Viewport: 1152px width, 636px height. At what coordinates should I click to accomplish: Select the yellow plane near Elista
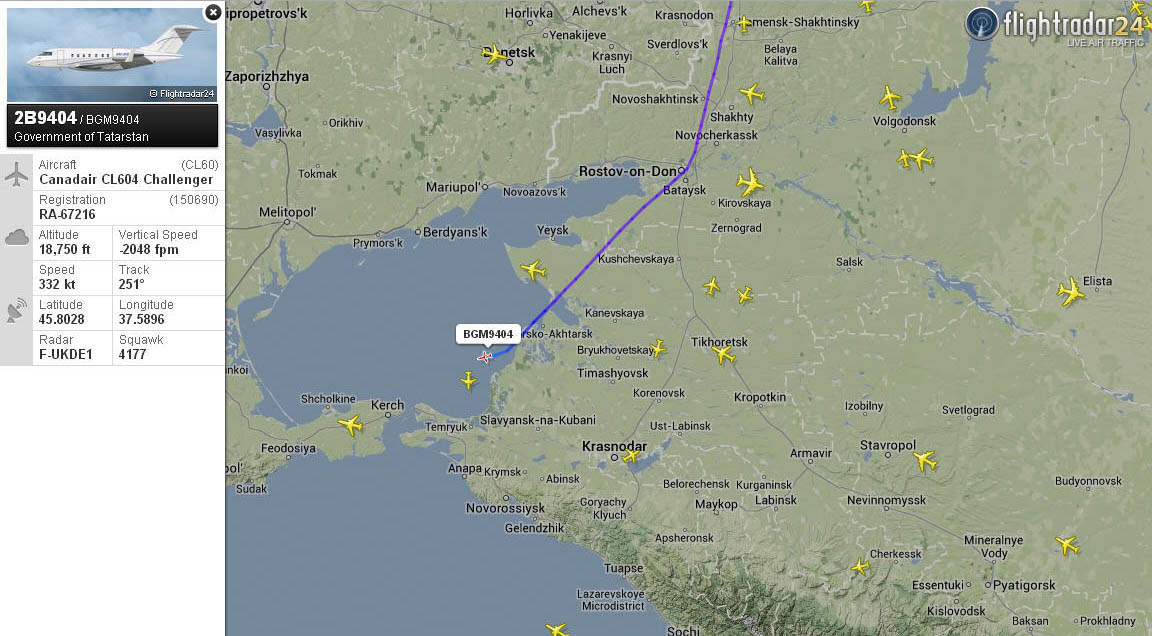click(x=1071, y=292)
